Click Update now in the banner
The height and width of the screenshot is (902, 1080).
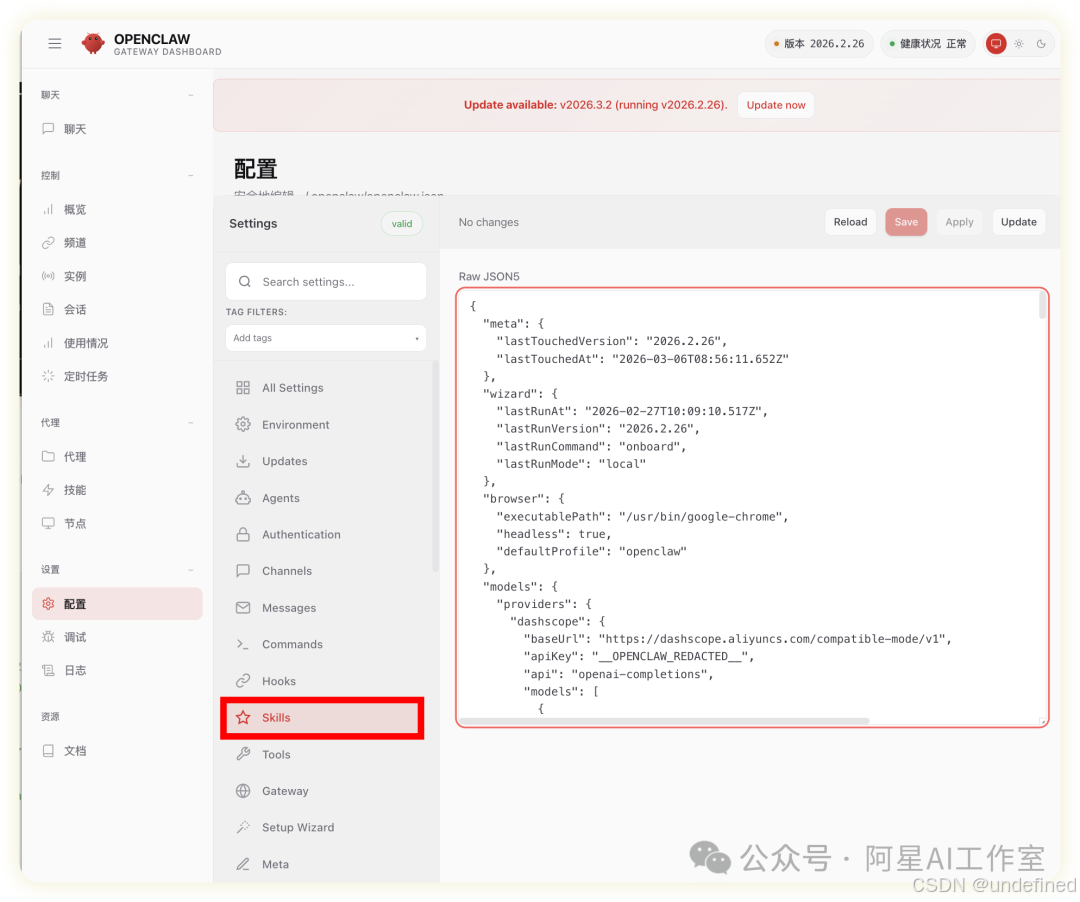point(776,105)
